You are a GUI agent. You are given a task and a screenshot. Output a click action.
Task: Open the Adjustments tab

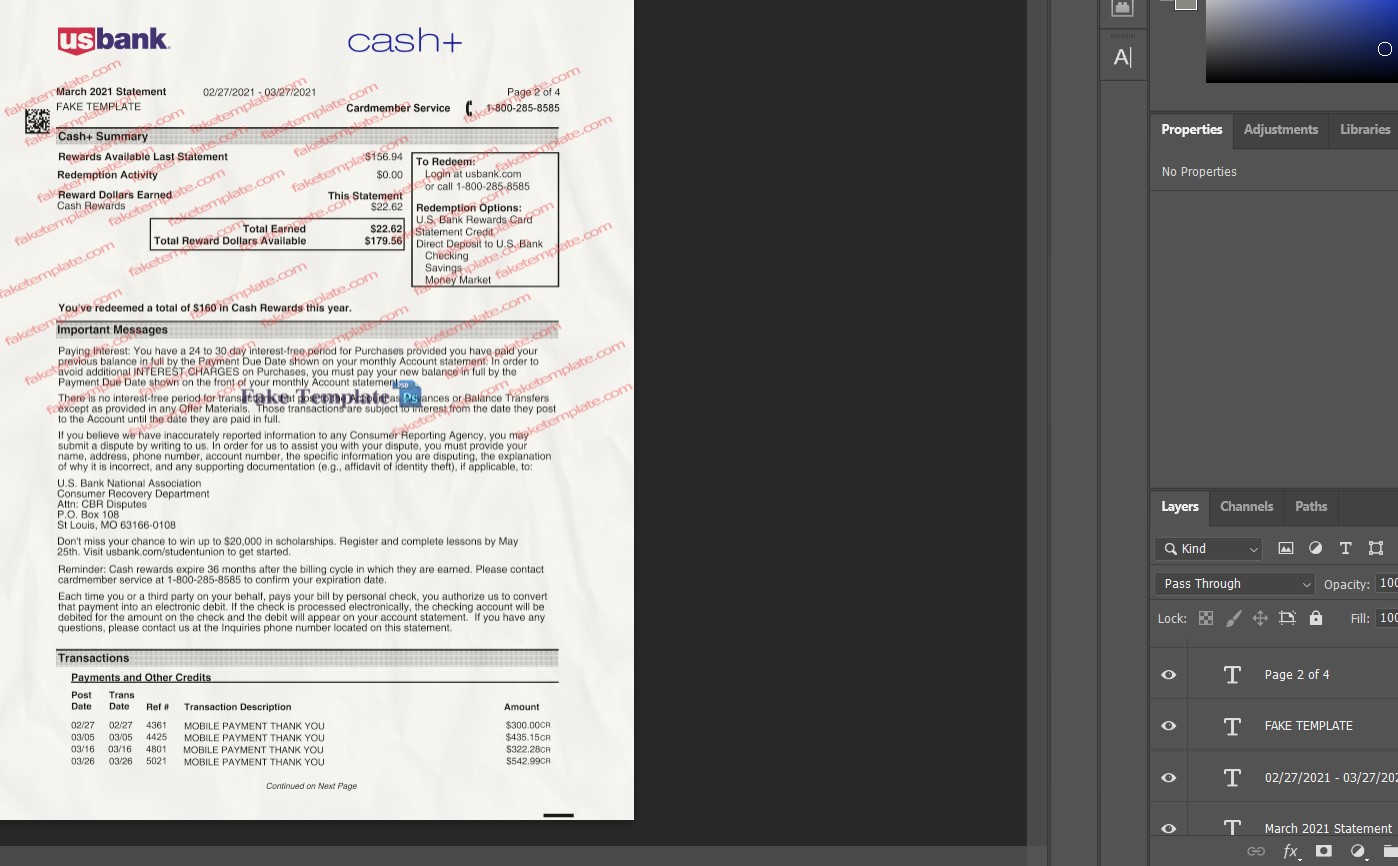(x=1280, y=129)
